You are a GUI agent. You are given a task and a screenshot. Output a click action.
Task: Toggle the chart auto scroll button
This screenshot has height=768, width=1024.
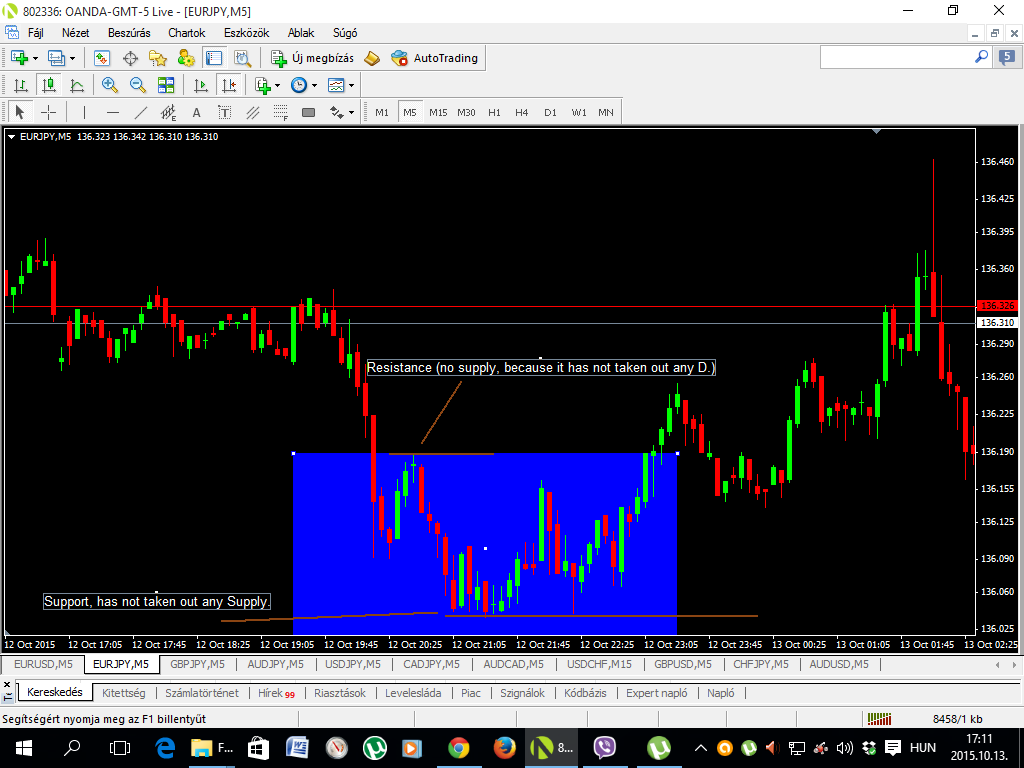click(x=201, y=85)
